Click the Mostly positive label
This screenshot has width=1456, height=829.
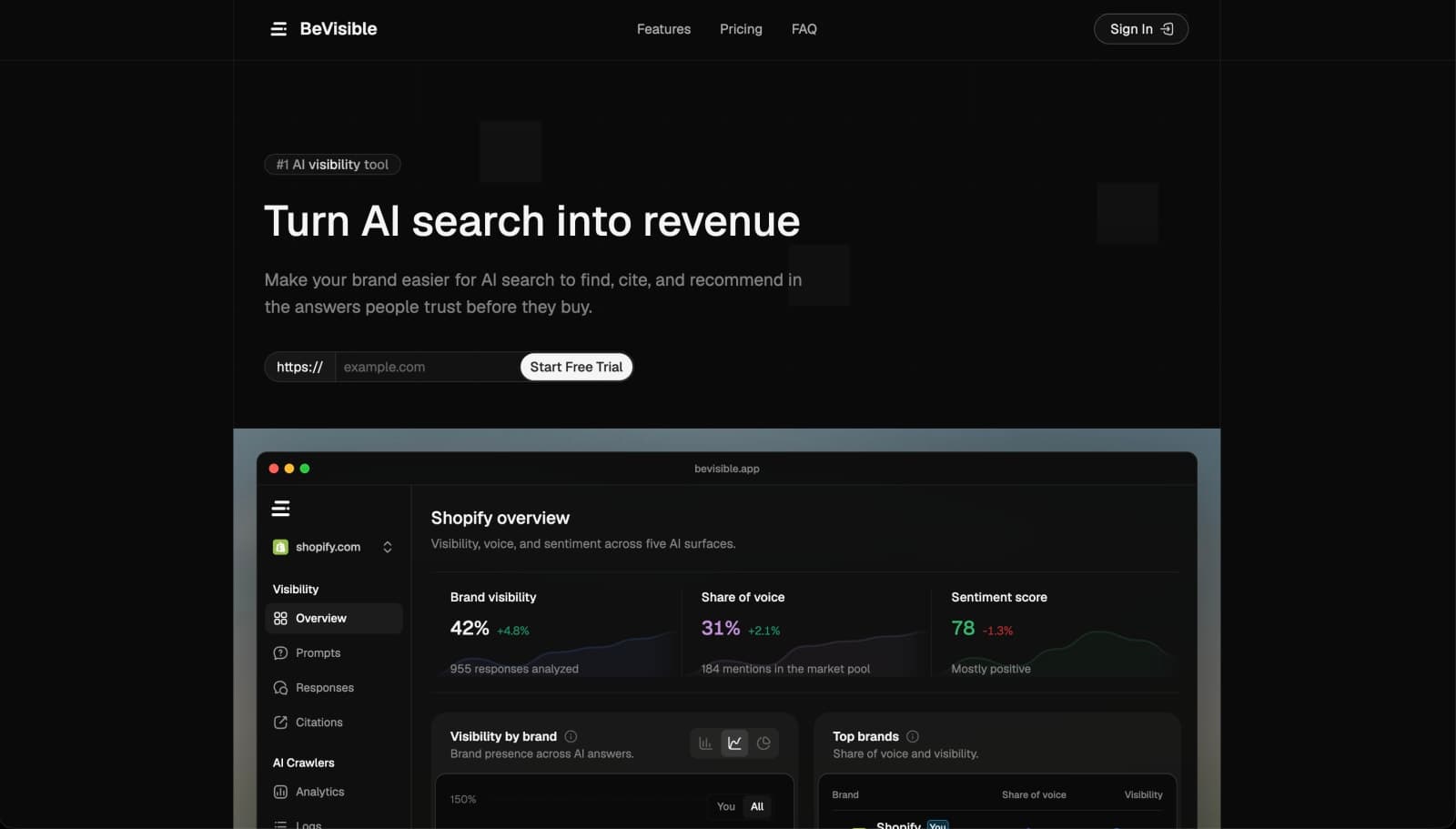(991, 669)
